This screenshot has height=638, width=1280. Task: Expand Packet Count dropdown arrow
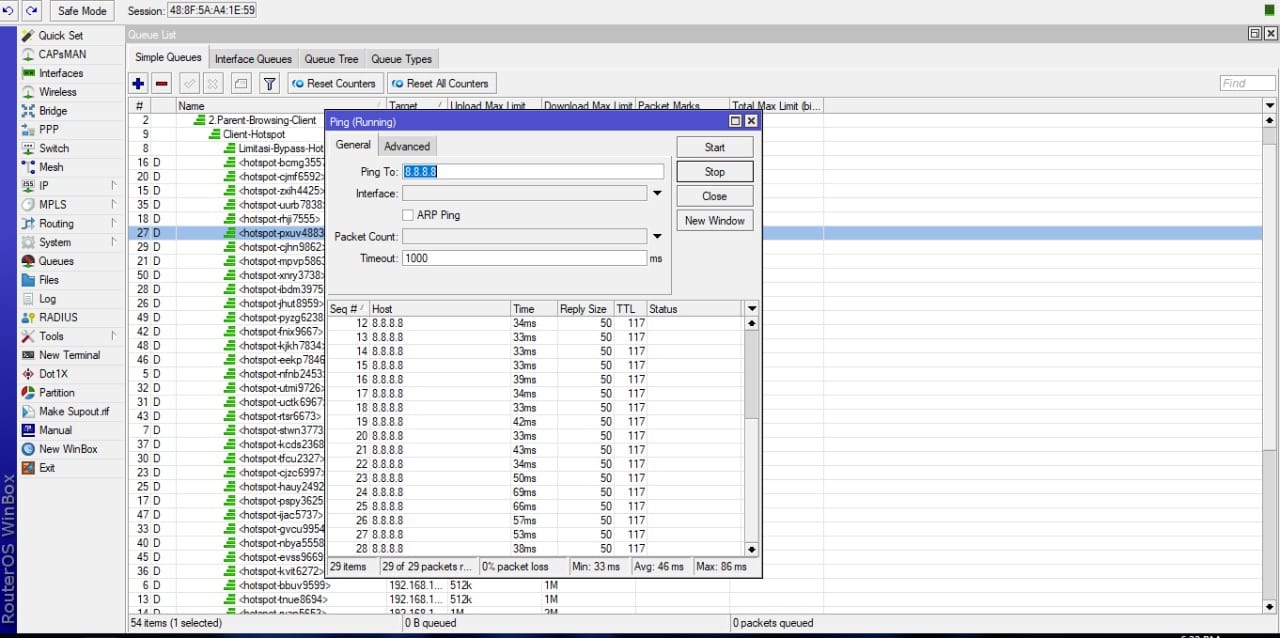point(657,237)
